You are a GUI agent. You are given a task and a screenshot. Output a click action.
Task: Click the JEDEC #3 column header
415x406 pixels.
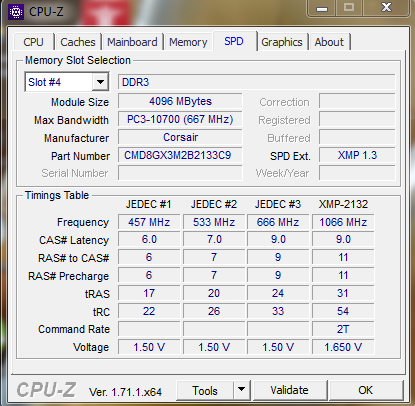point(278,204)
